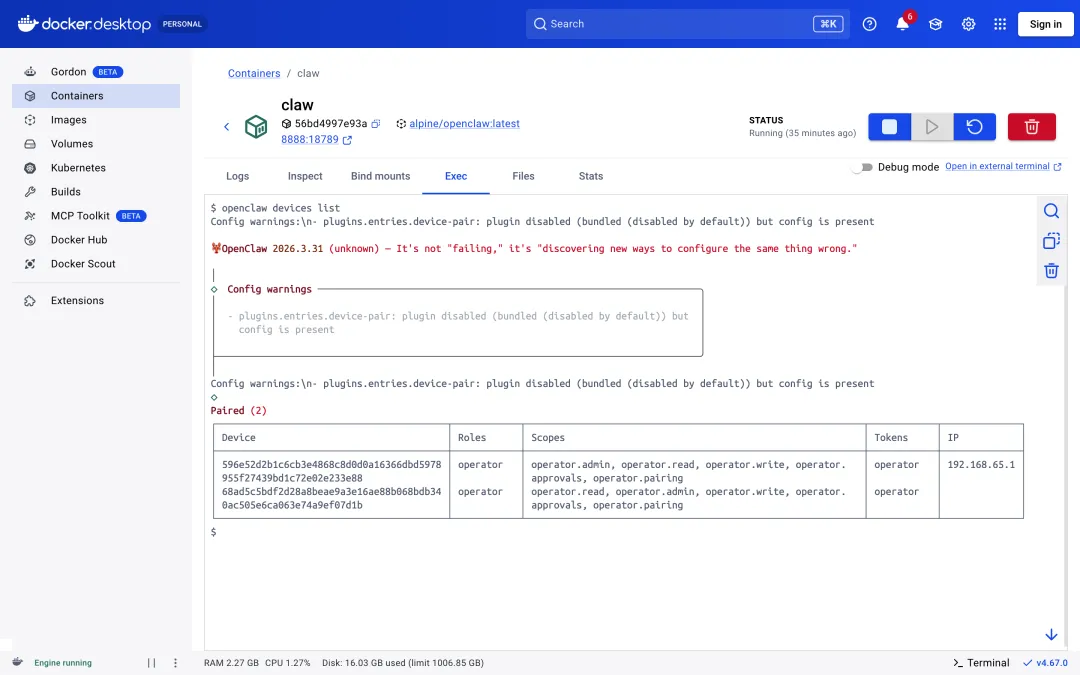
Task: Open the 8888:18789 port link
Action: [309, 140]
